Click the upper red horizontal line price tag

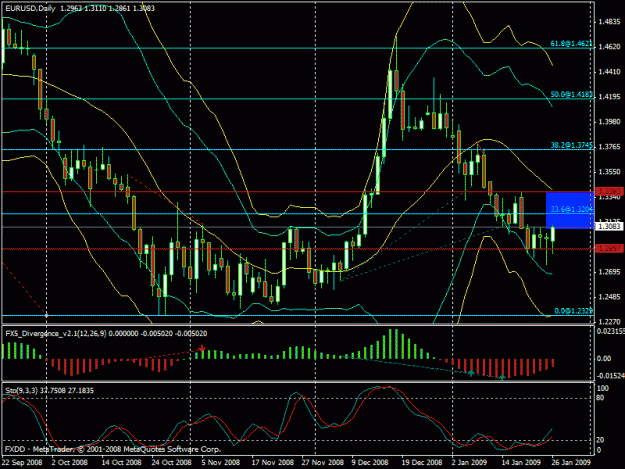(x=609, y=192)
